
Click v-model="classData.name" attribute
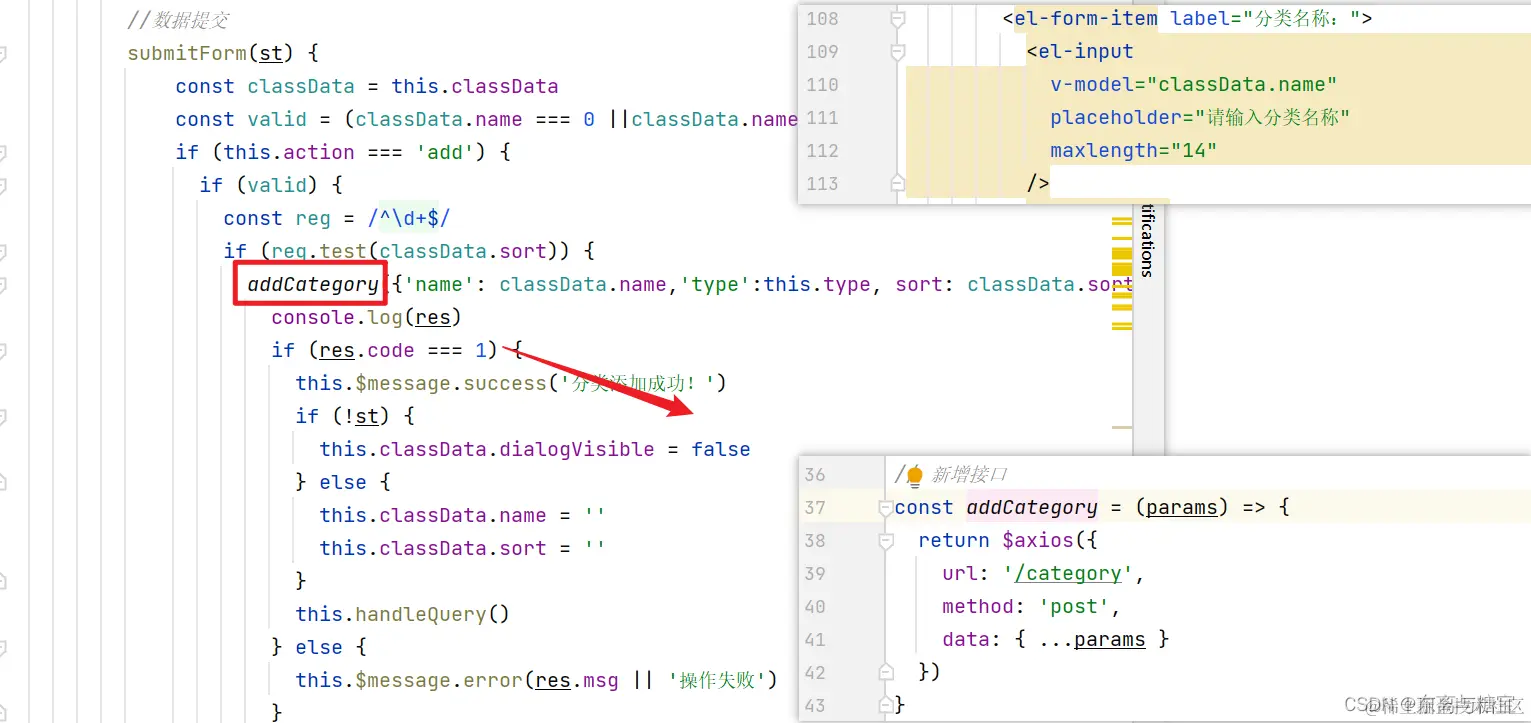tap(1194, 85)
